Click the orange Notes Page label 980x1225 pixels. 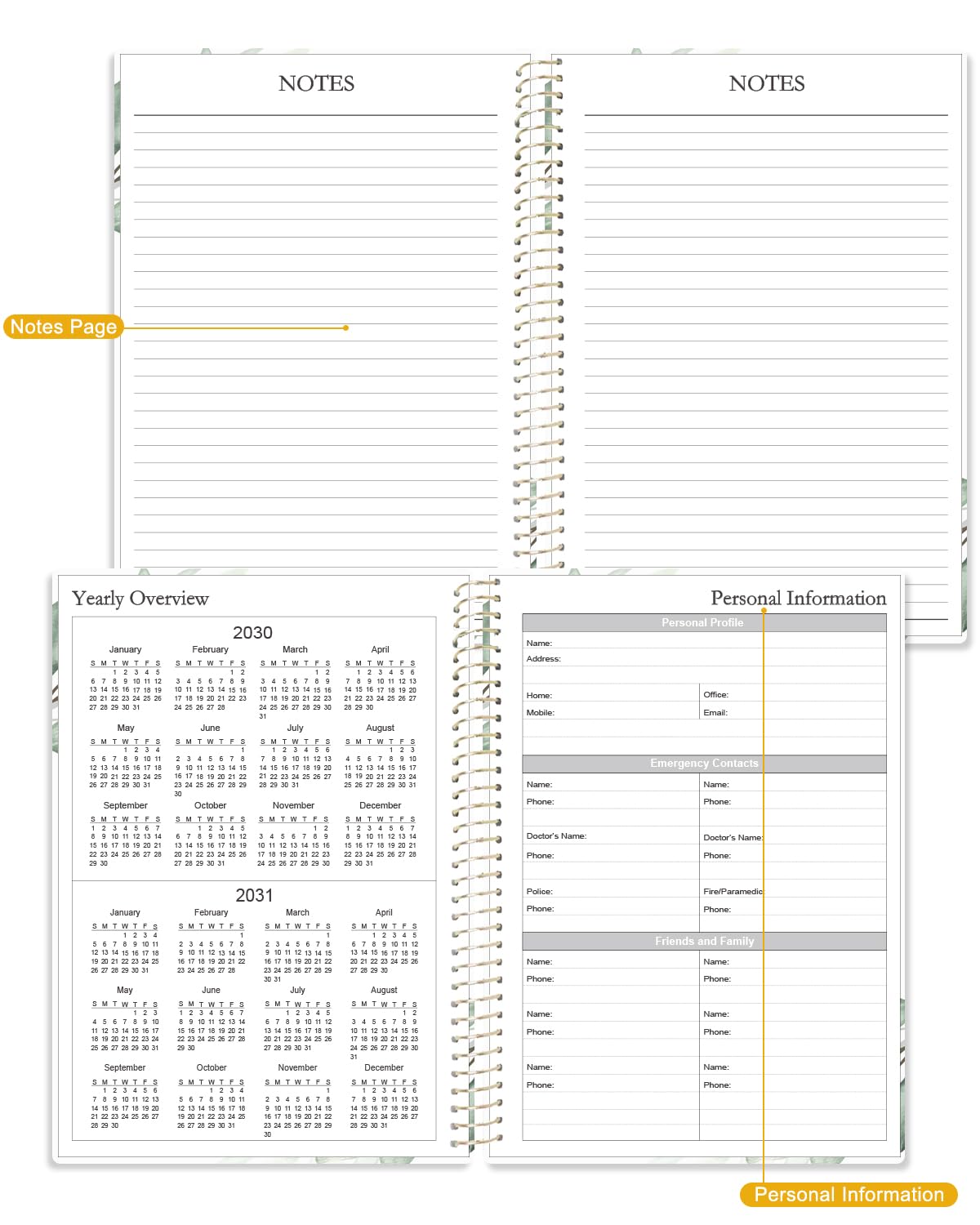tap(64, 327)
